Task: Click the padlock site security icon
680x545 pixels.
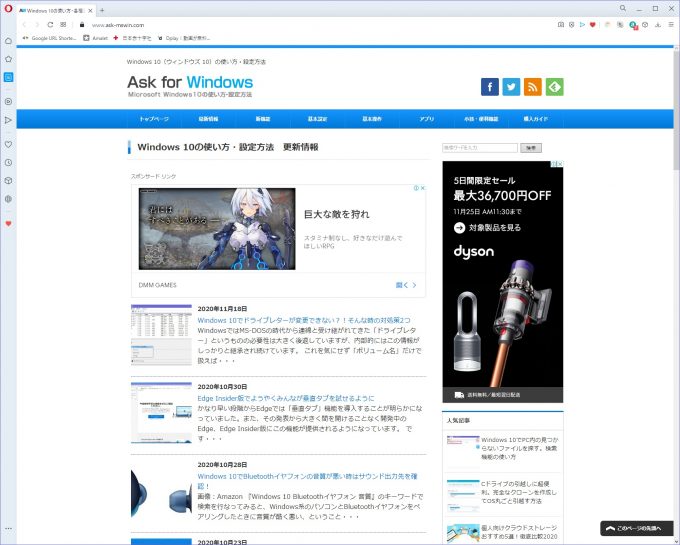Action: (x=82, y=25)
